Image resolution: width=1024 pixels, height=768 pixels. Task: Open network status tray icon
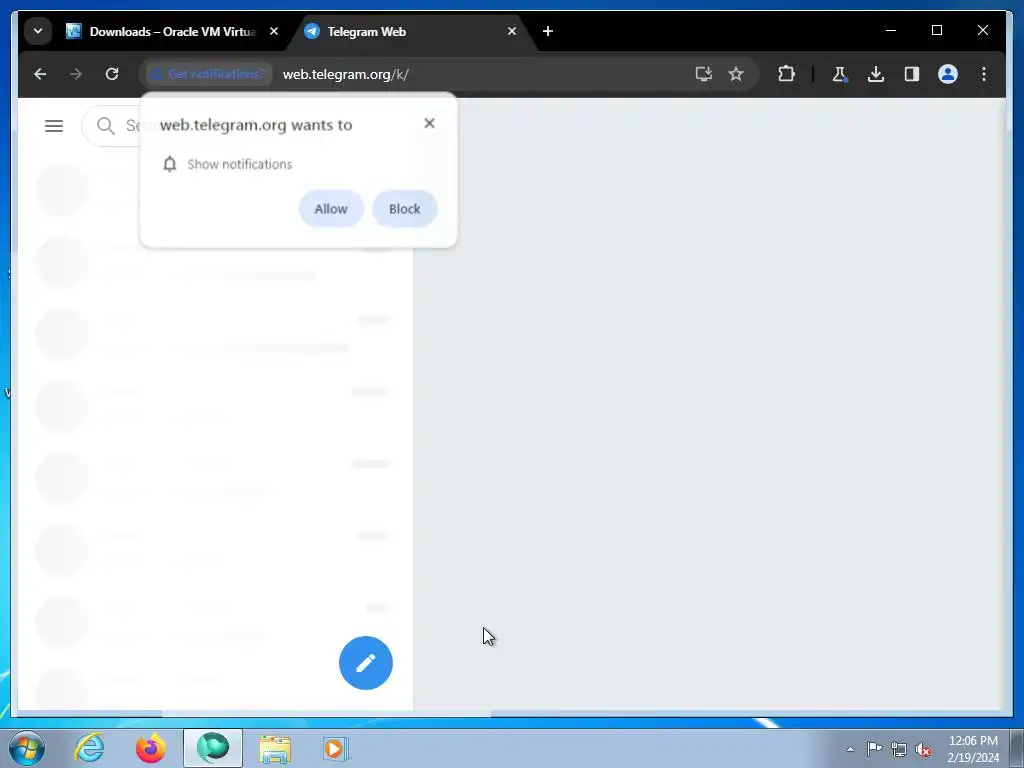pos(899,750)
